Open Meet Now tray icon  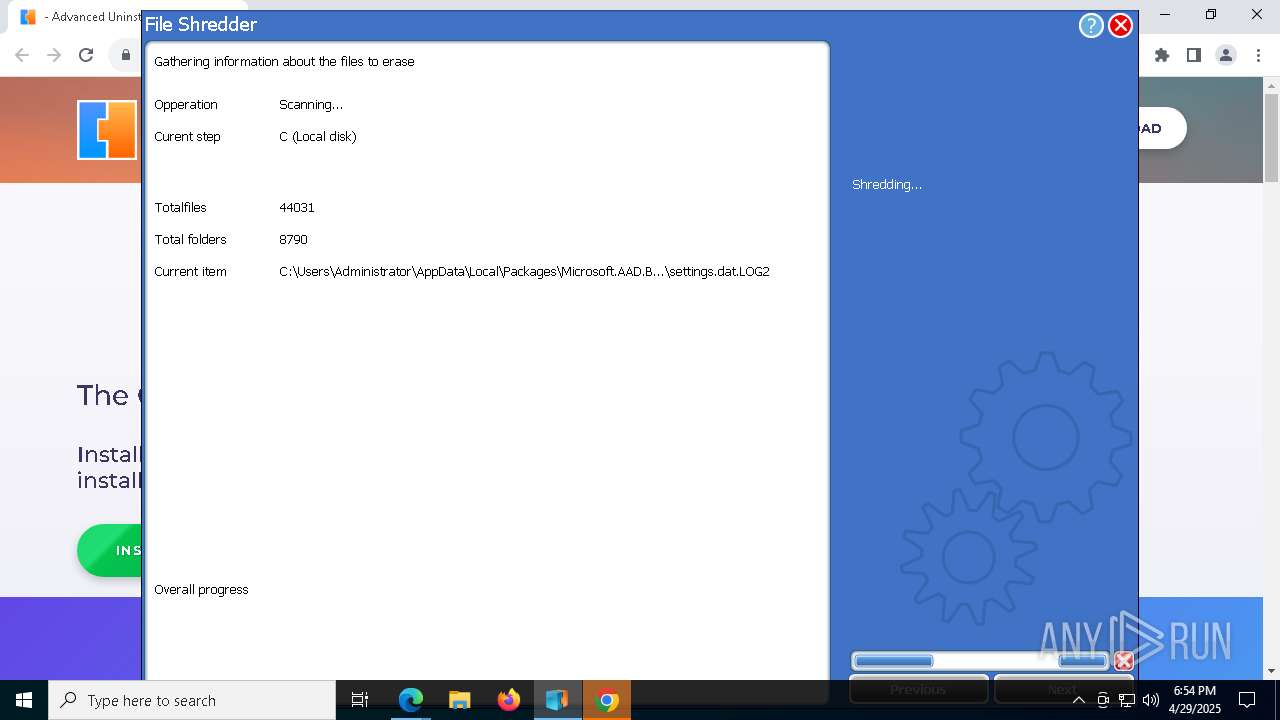click(1103, 700)
